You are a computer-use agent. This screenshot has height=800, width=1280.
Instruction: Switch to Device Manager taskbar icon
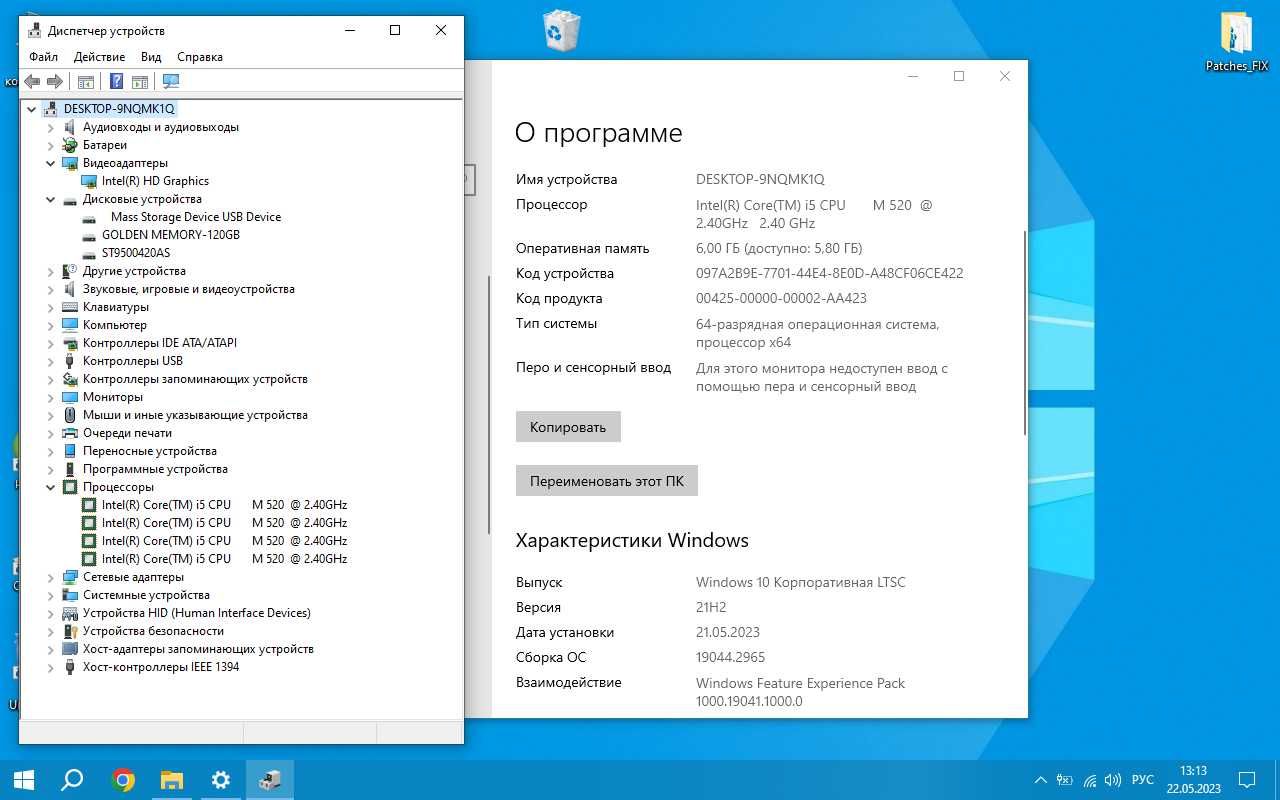269,780
